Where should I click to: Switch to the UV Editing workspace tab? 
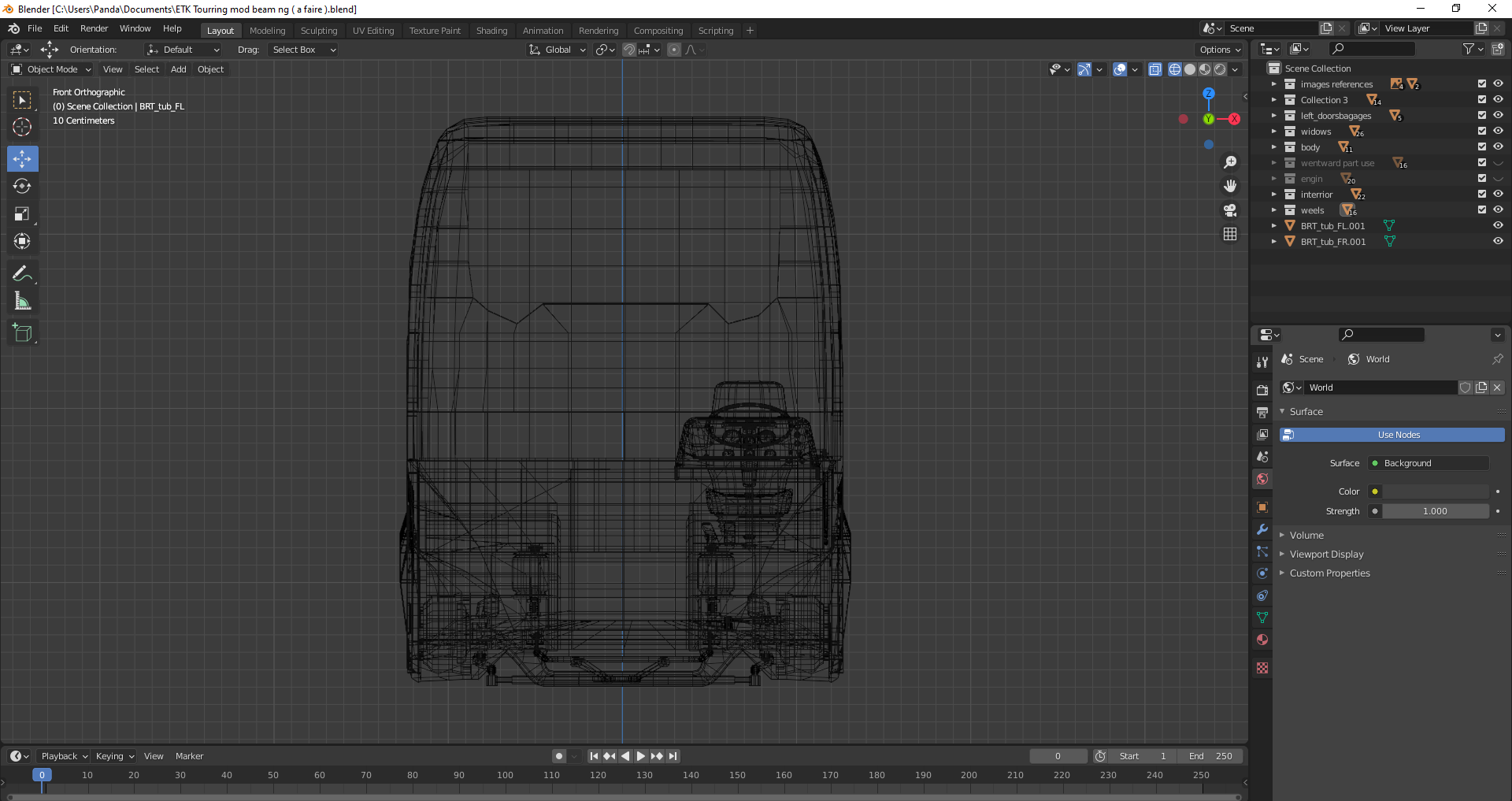373,31
